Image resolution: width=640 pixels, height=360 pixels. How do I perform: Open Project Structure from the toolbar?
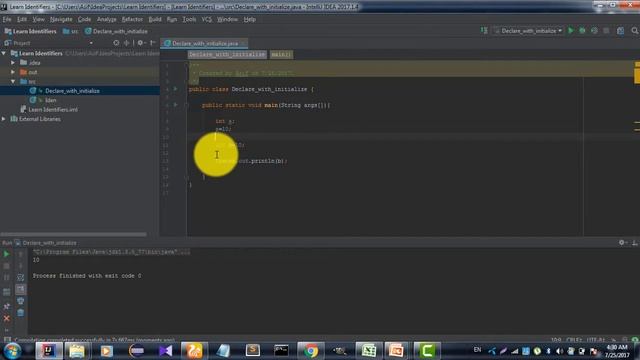(620, 31)
